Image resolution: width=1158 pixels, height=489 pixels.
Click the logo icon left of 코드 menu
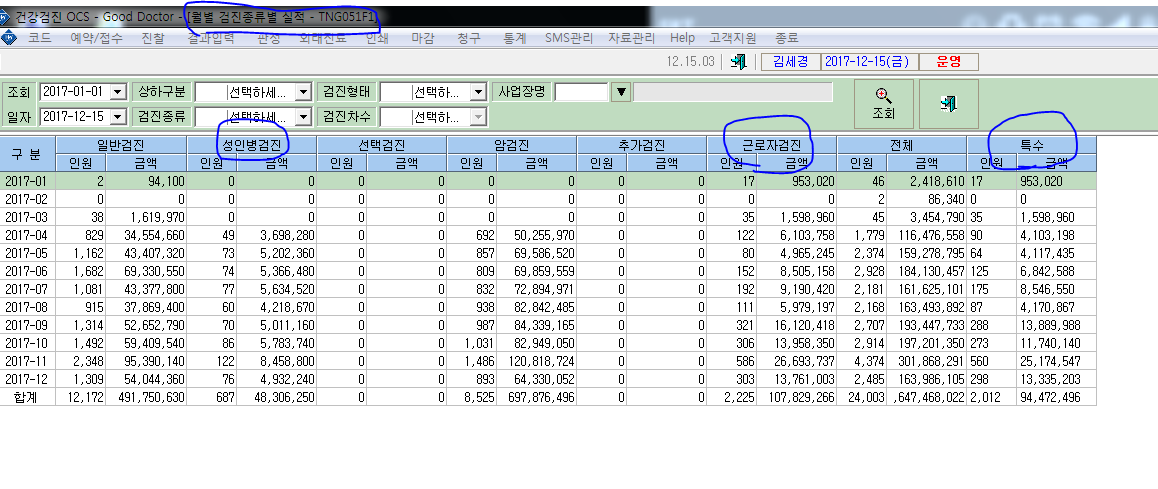tap(9, 38)
